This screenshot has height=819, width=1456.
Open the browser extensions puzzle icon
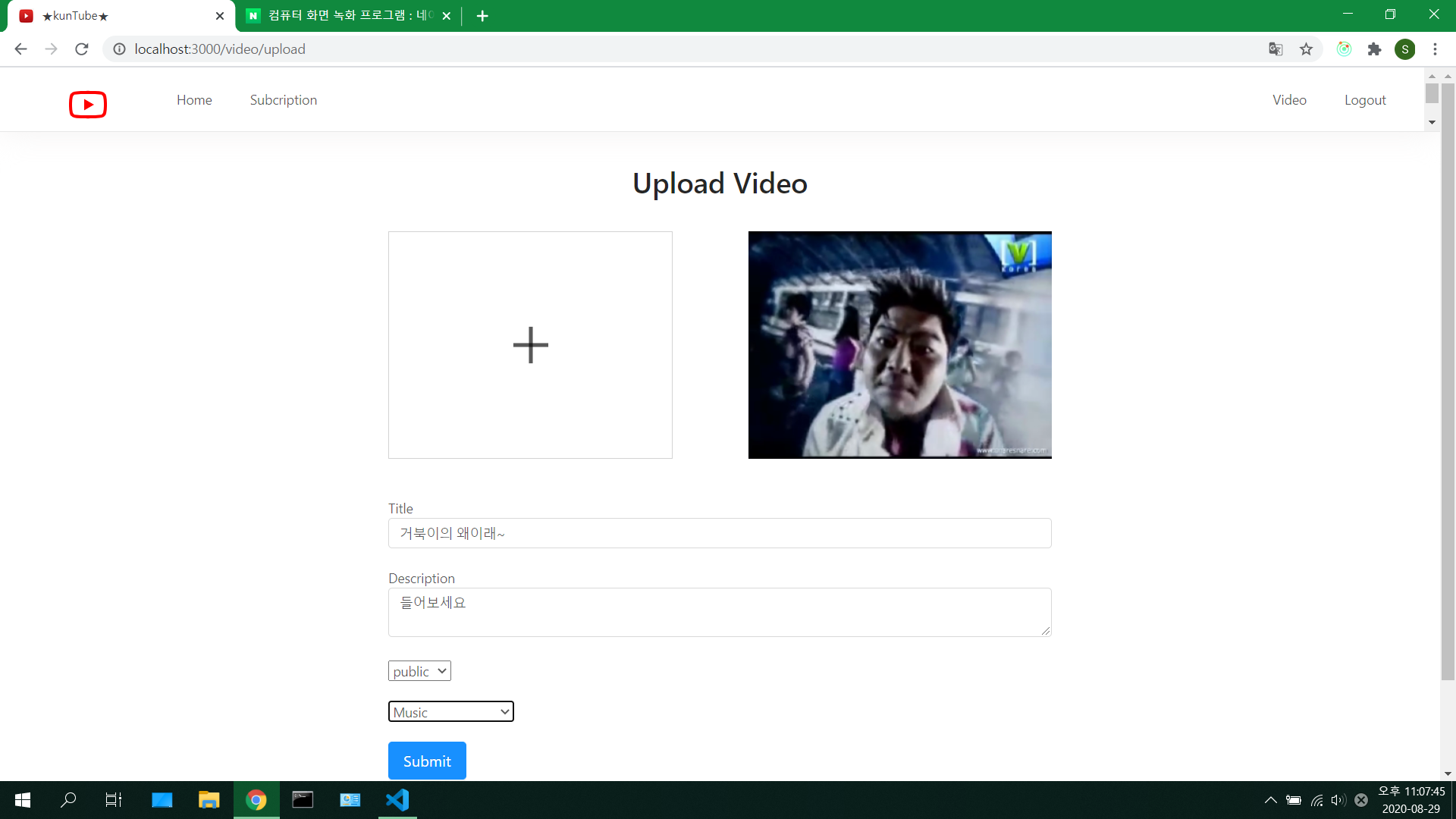(x=1375, y=49)
